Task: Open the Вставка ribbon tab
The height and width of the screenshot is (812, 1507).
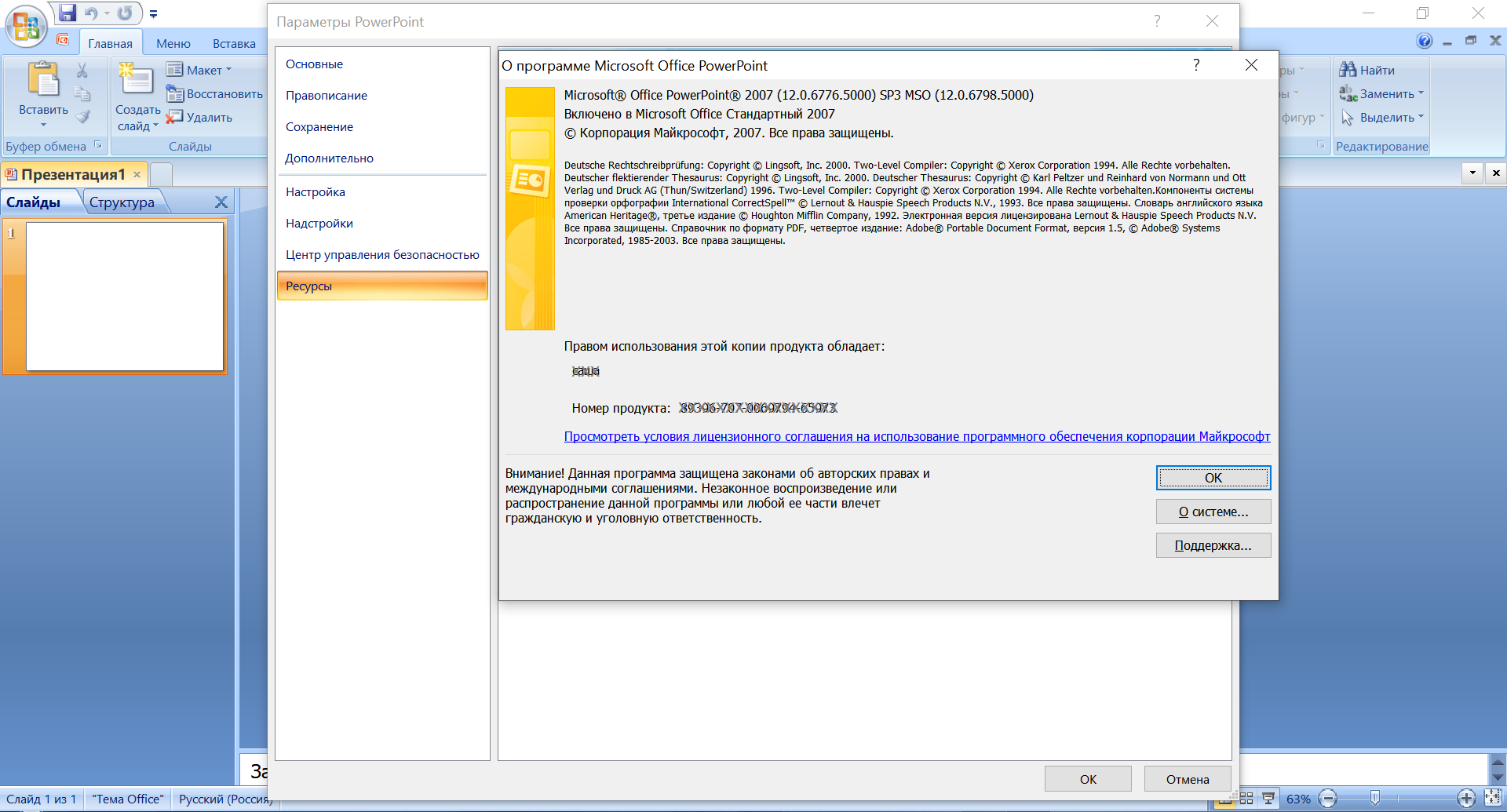Action: (x=234, y=43)
